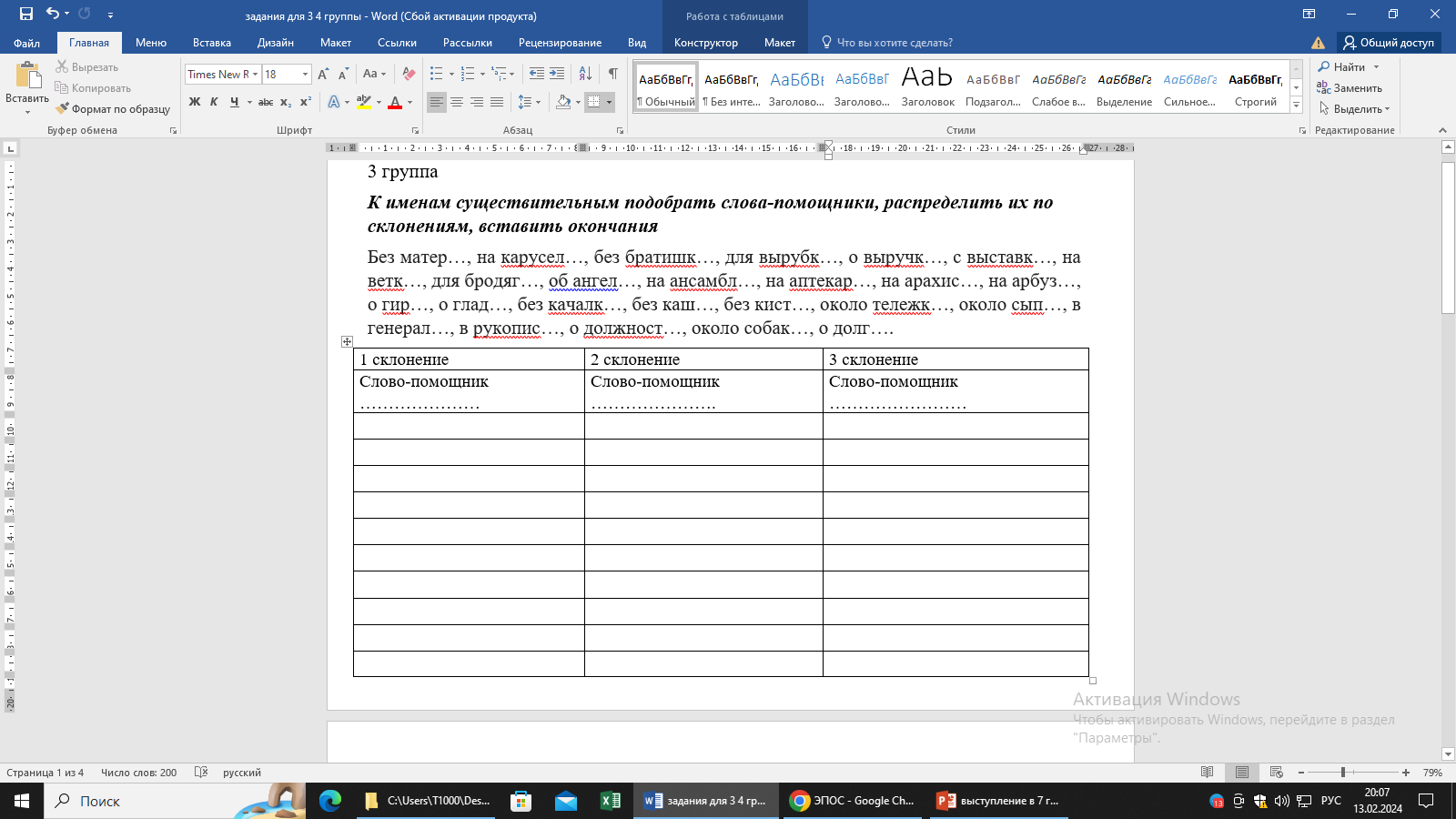Click the Format Painter brush icon
1456x819 pixels.
click(63, 109)
